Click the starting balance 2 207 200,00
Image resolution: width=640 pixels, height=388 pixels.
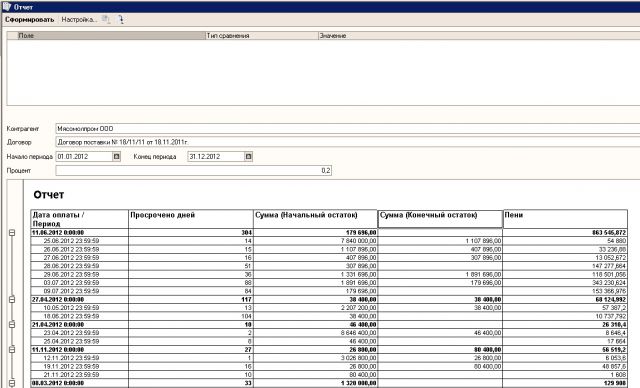click(358, 308)
